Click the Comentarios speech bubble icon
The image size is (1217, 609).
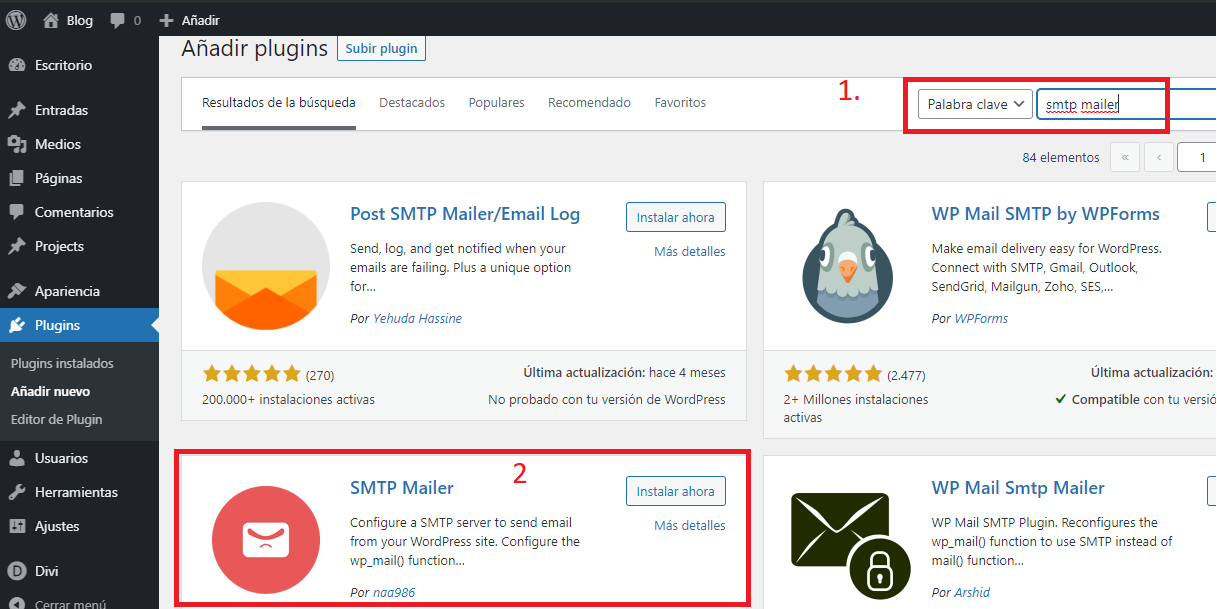point(17,212)
